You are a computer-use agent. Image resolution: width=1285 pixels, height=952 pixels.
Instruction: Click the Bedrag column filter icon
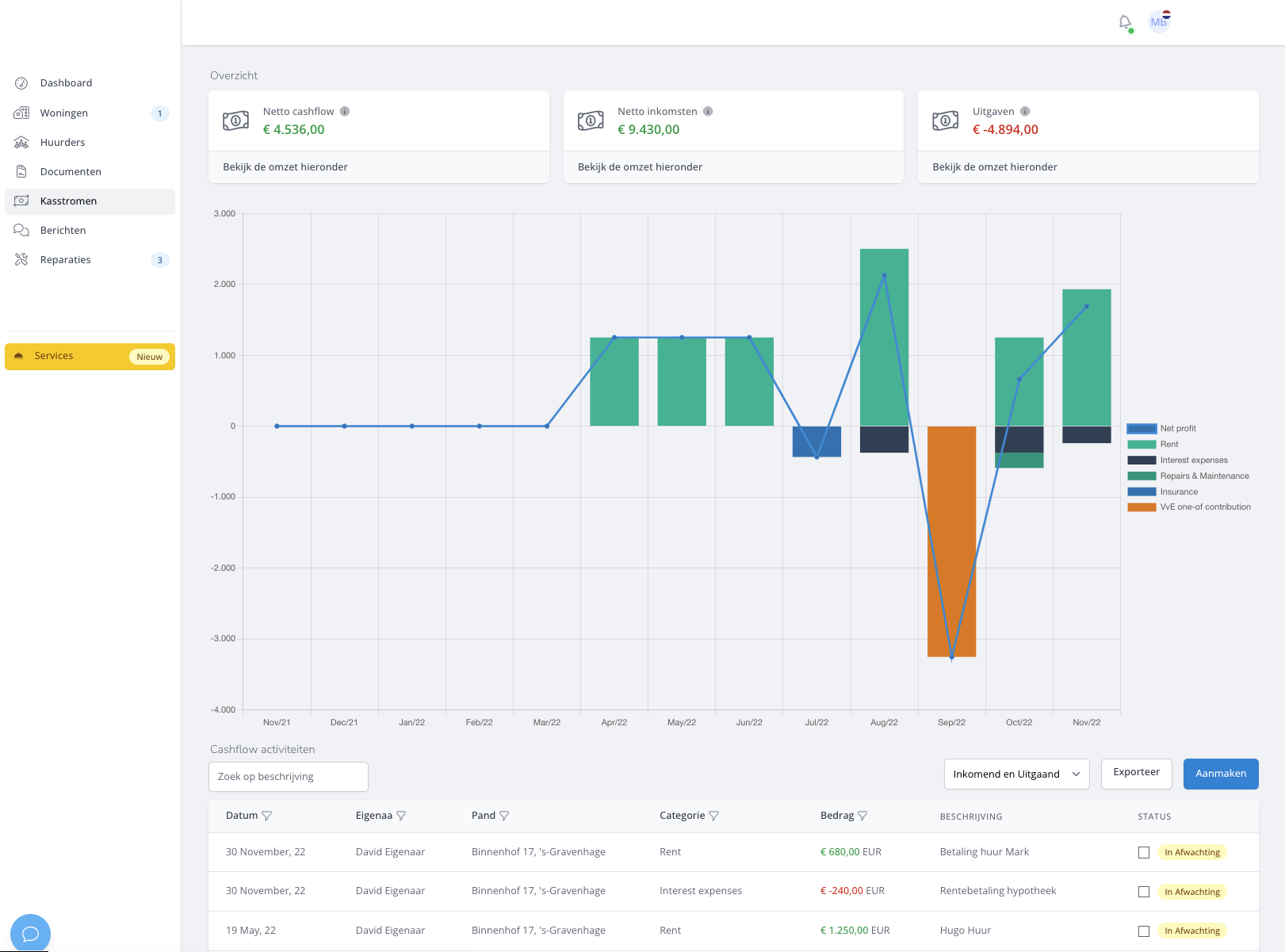(x=862, y=816)
